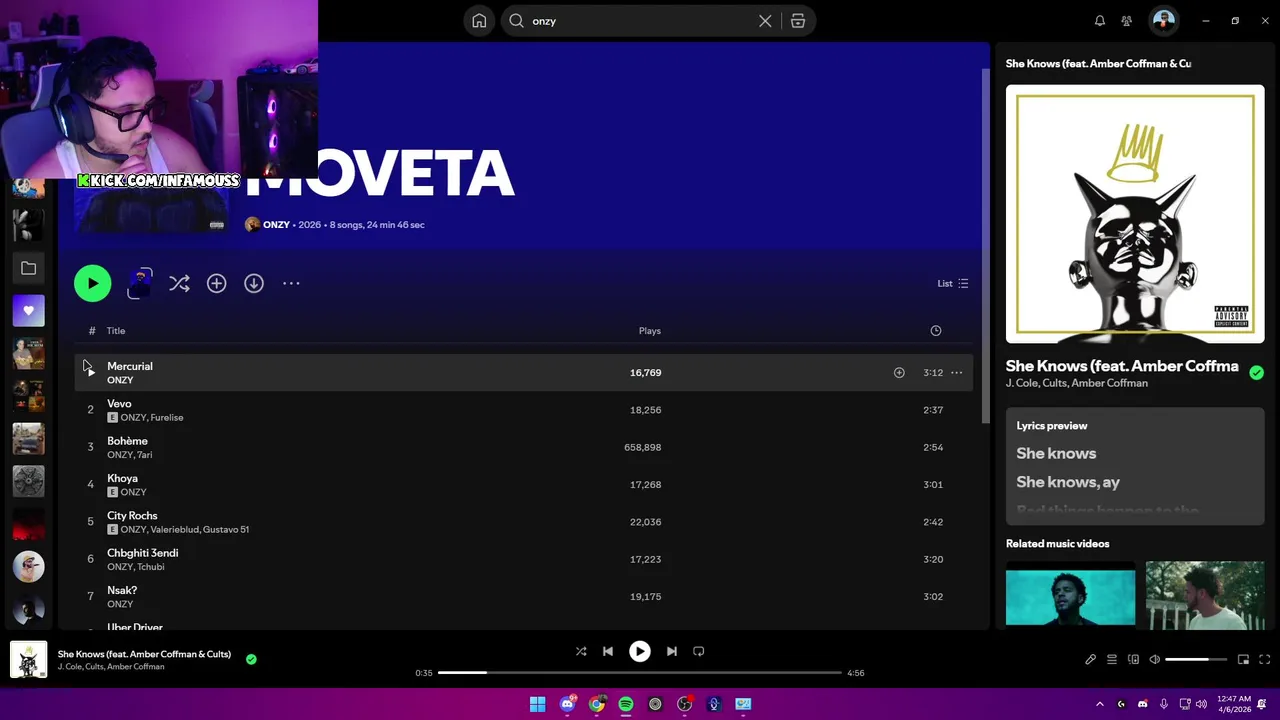Sort by the duration clock column icon

coord(935,331)
